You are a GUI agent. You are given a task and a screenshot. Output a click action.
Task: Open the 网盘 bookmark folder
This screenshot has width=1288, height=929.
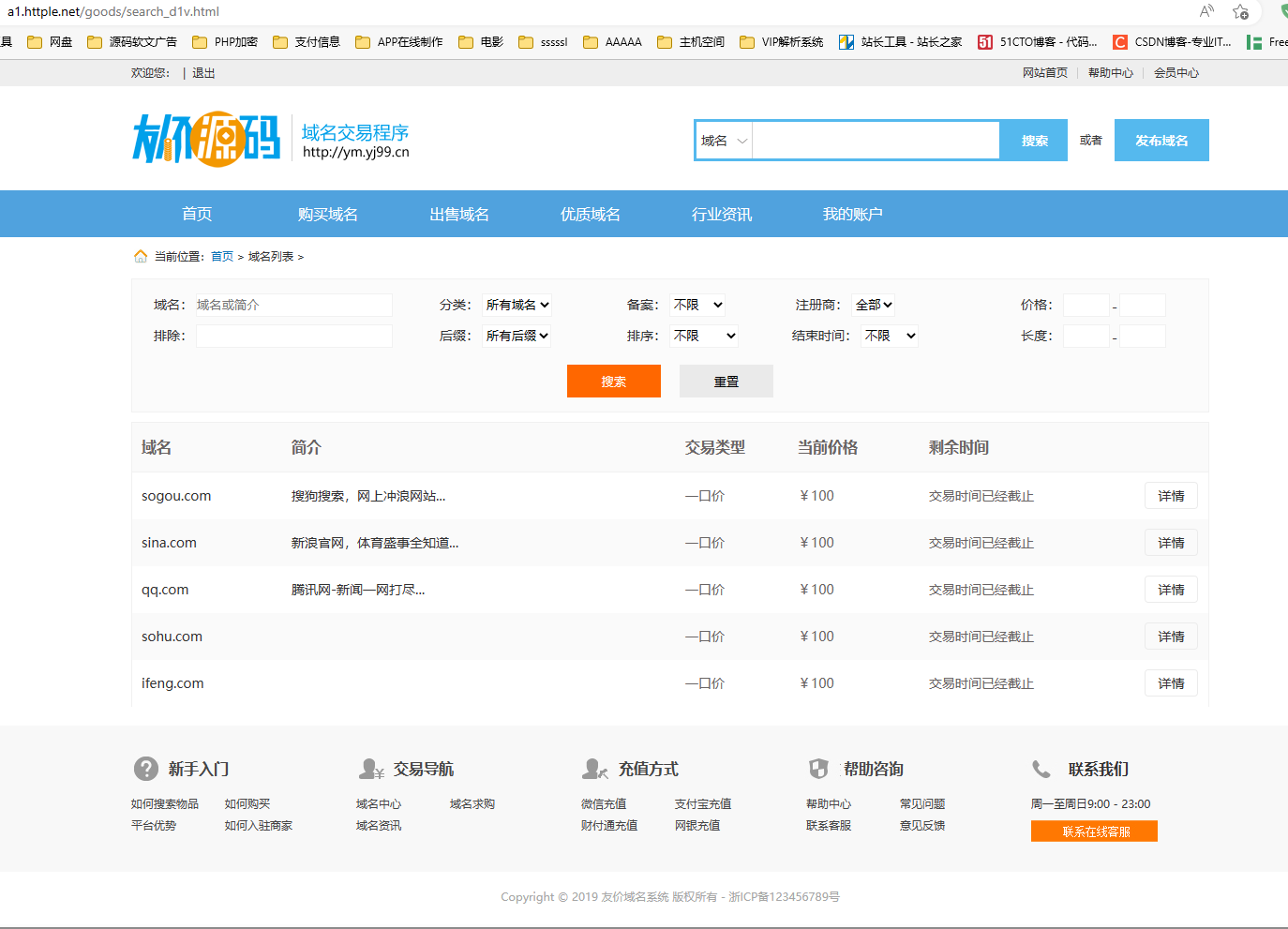point(50,42)
